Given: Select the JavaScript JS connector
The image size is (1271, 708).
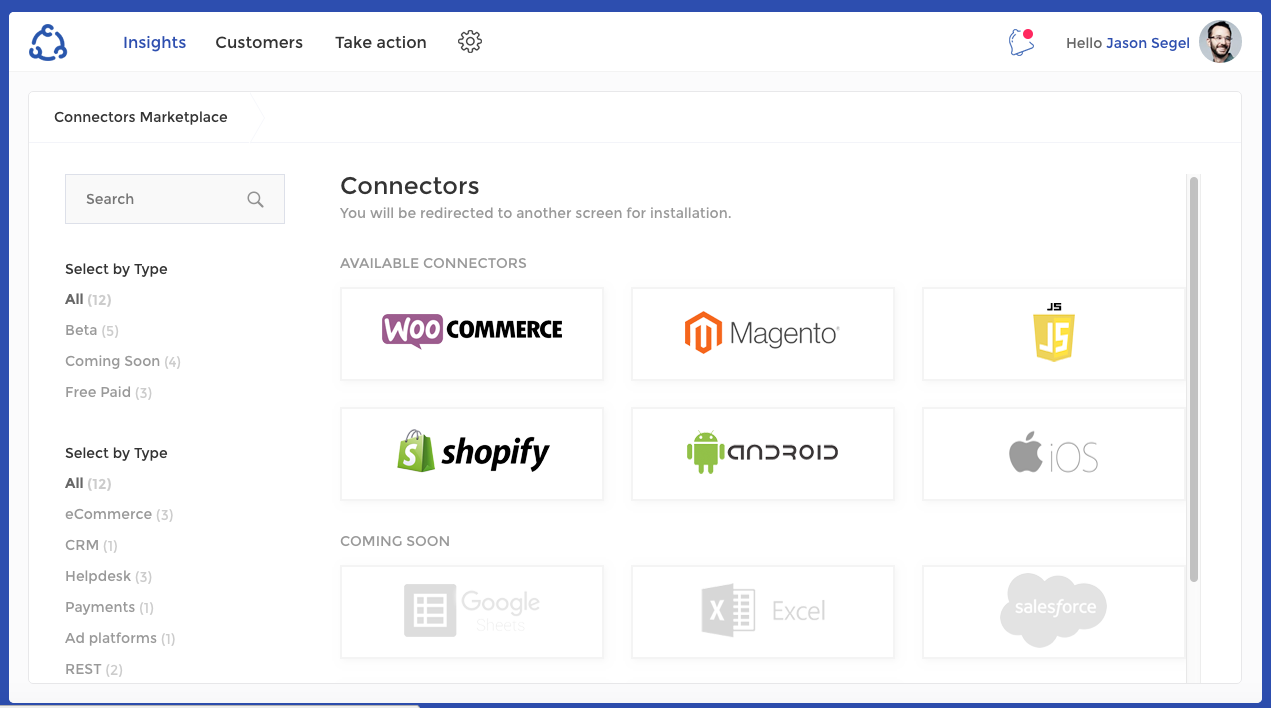Looking at the screenshot, I should tap(1054, 334).
